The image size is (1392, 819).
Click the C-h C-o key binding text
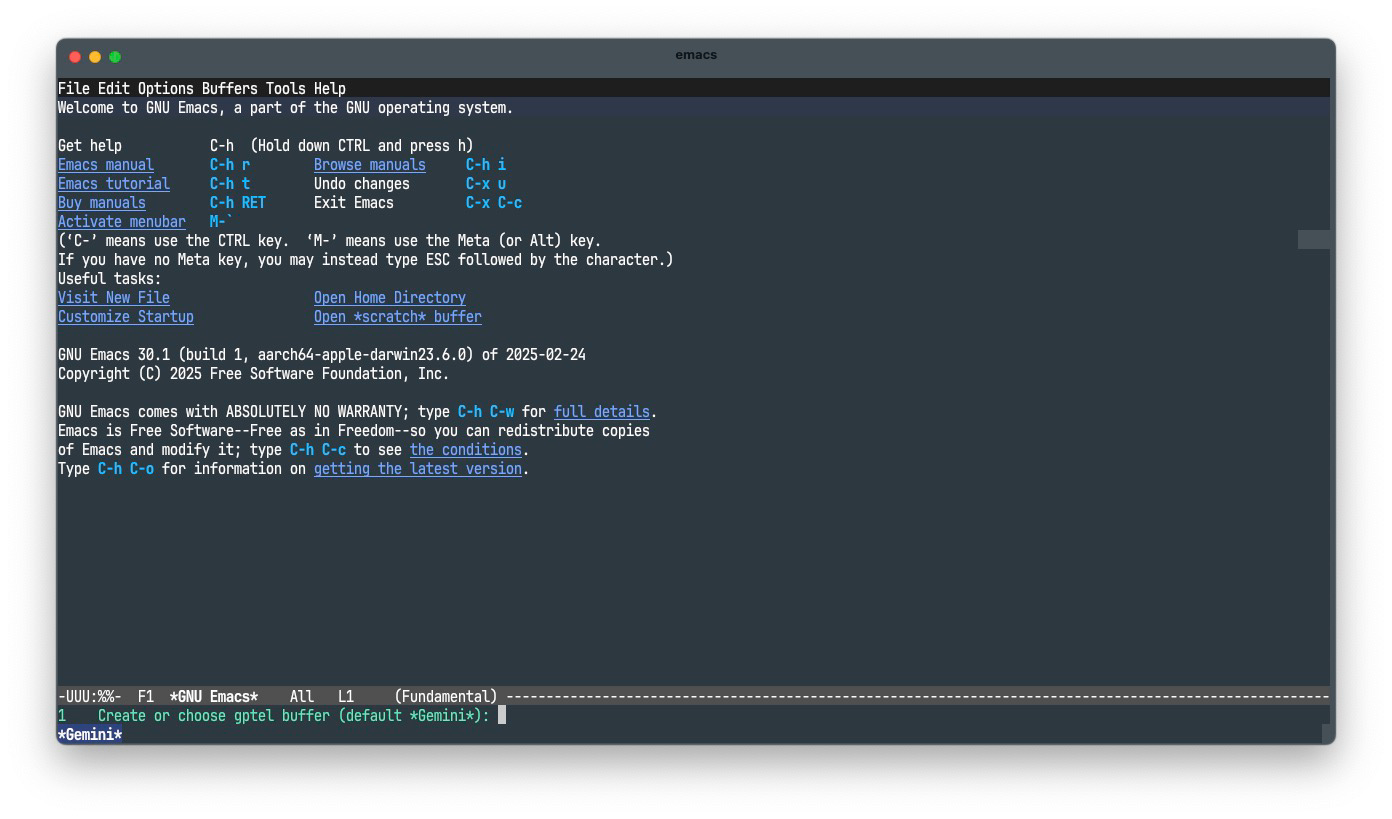click(126, 469)
